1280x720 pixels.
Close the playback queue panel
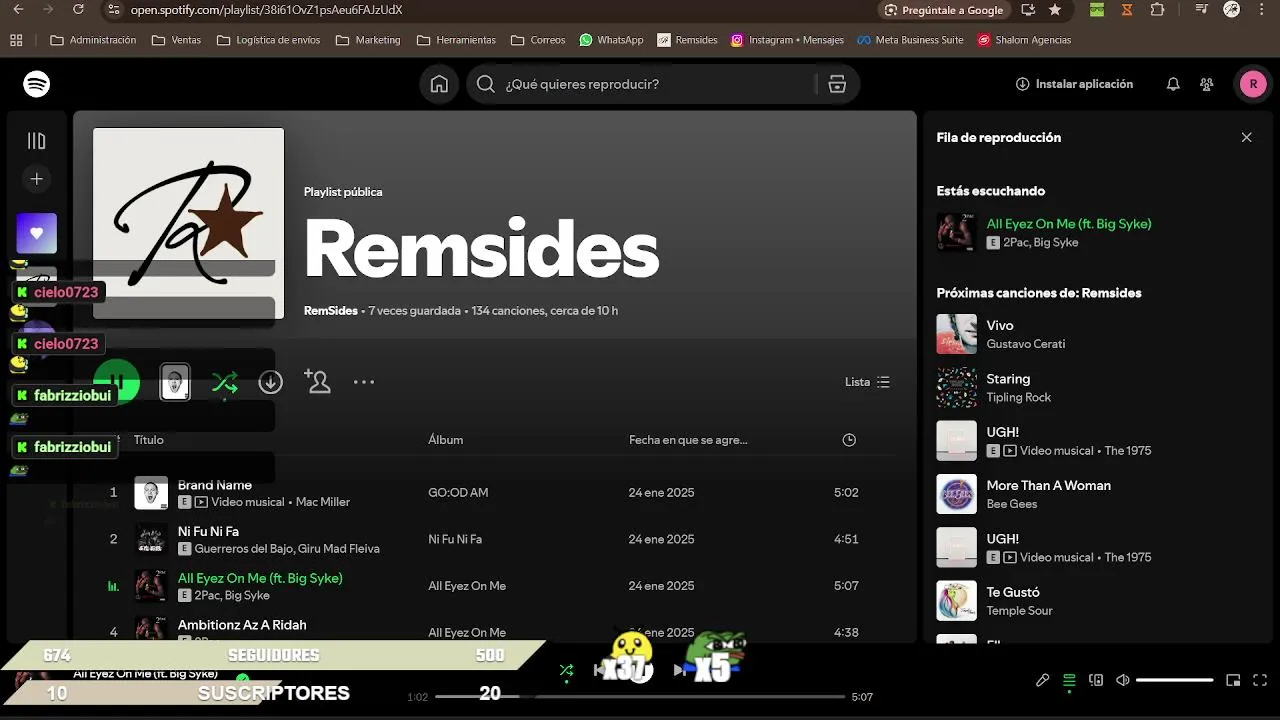1246,137
